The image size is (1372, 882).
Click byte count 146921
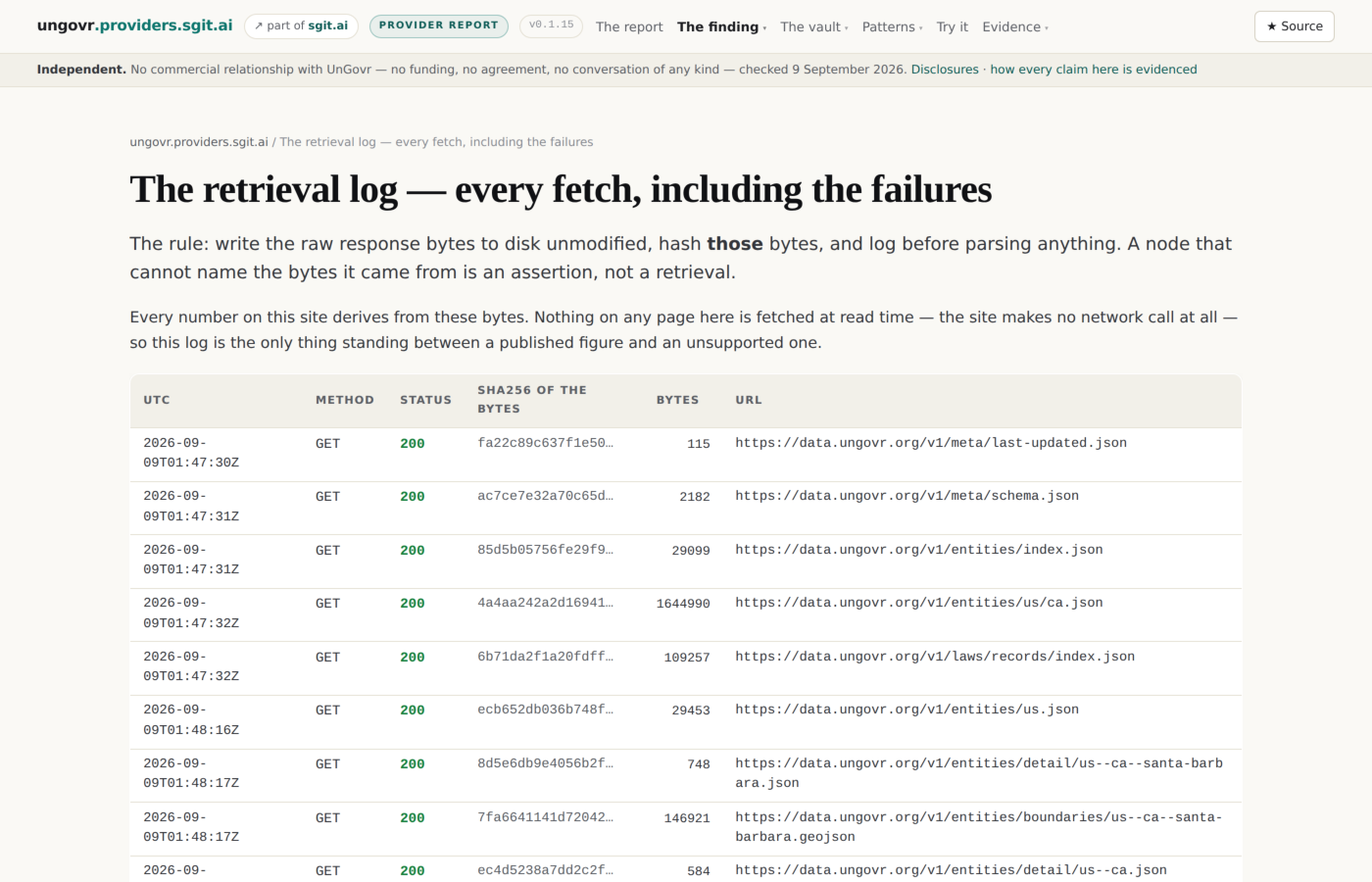[687, 818]
